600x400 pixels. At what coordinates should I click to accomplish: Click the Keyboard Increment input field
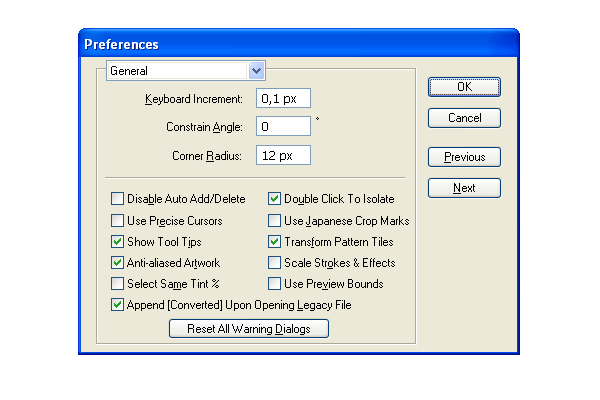coord(283,98)
